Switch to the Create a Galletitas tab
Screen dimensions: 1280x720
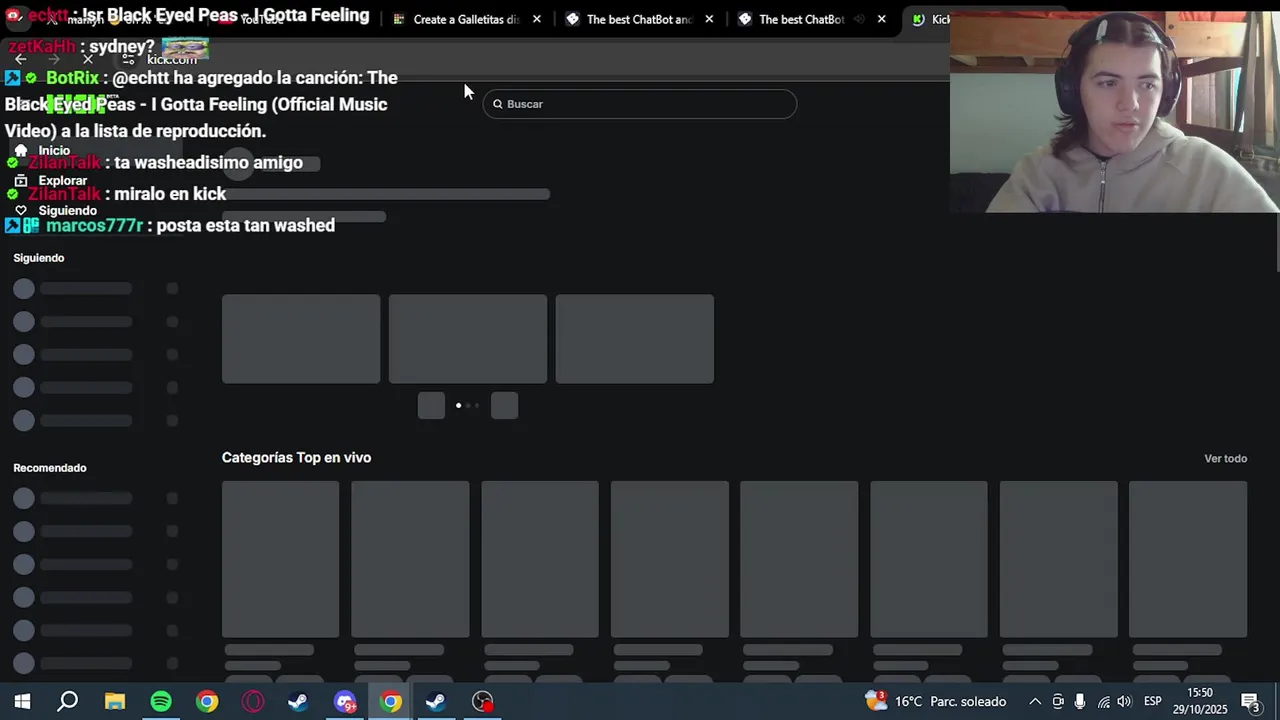[465, 19]
